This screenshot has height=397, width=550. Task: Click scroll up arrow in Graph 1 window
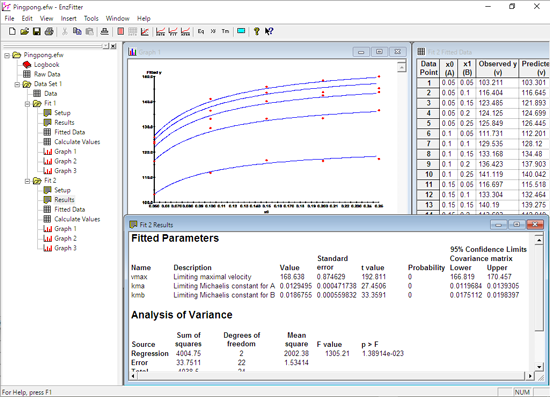click(402, 67)
